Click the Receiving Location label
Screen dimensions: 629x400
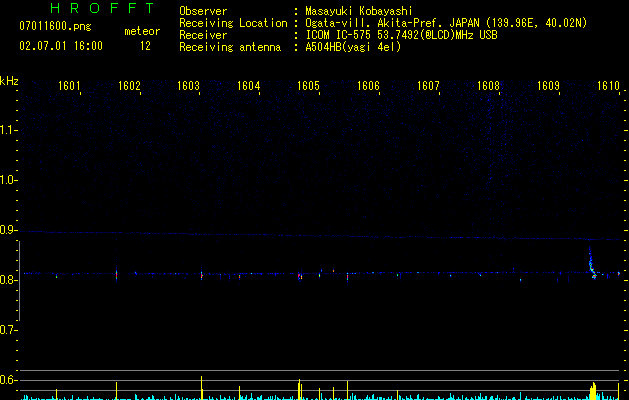233,23
